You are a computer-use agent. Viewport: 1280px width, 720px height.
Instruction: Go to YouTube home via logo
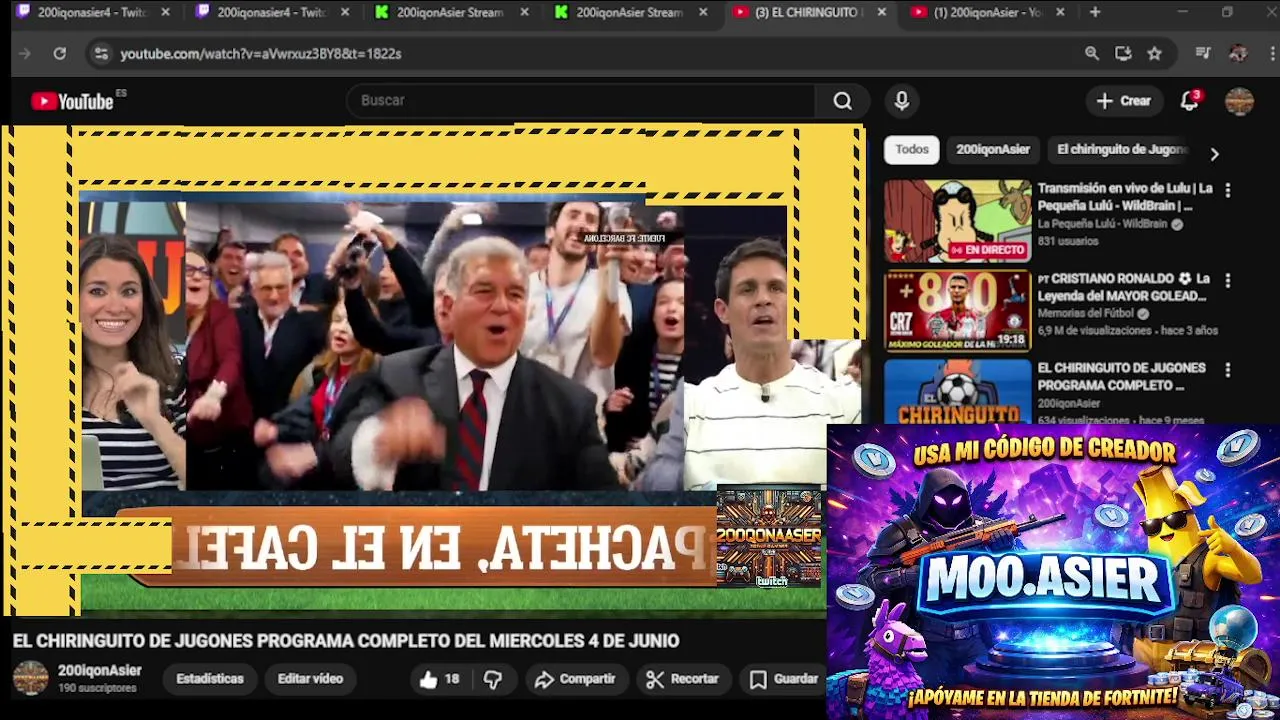pyautogui.click(x=72, y=101)
